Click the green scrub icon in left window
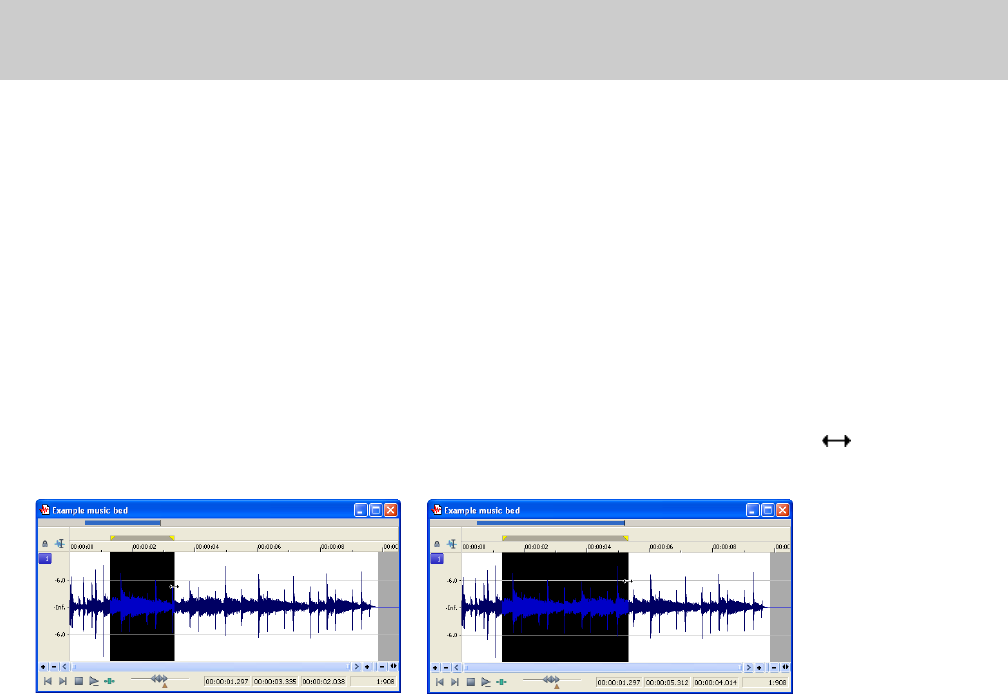 (109, 681)
